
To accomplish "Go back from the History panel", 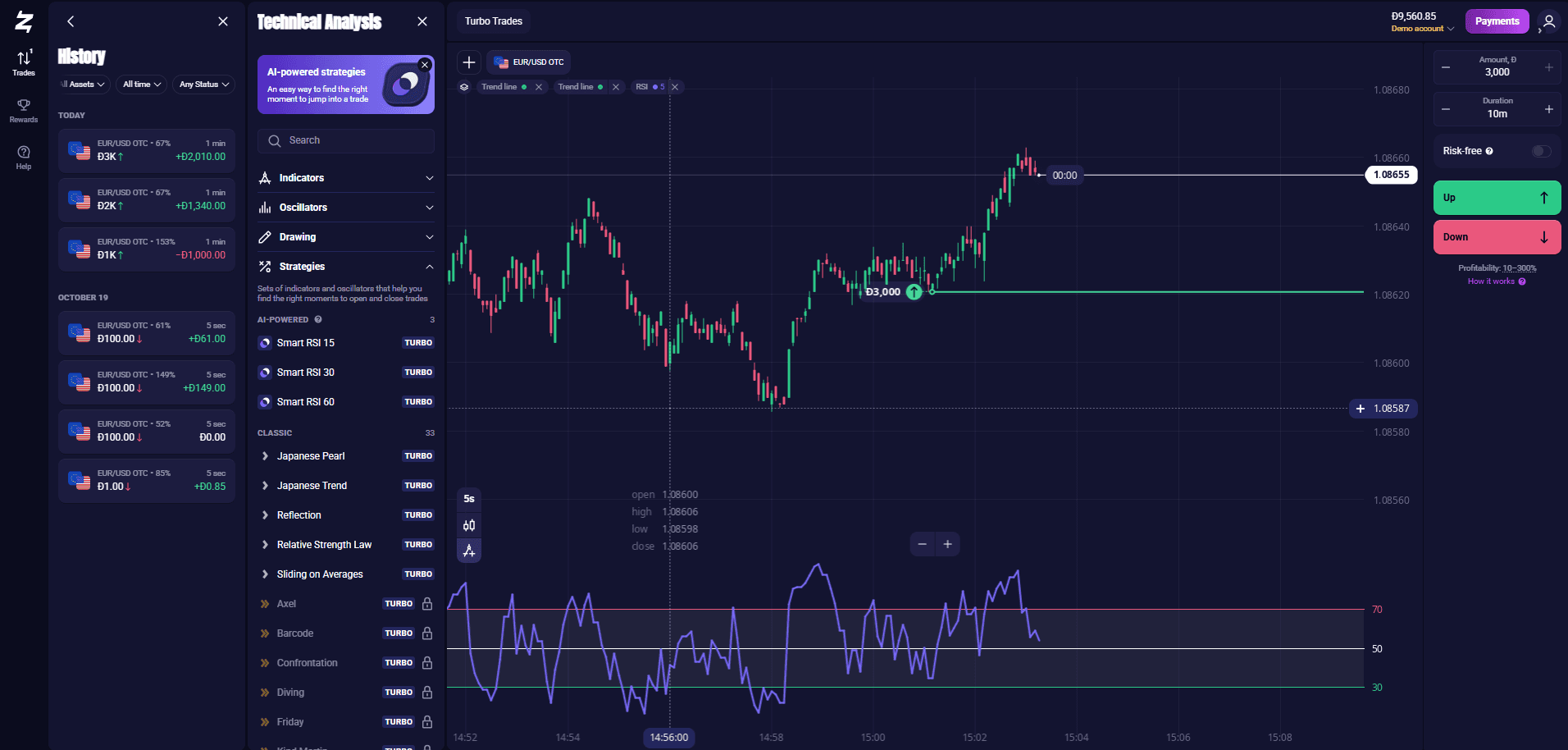I will click(71, 21).
